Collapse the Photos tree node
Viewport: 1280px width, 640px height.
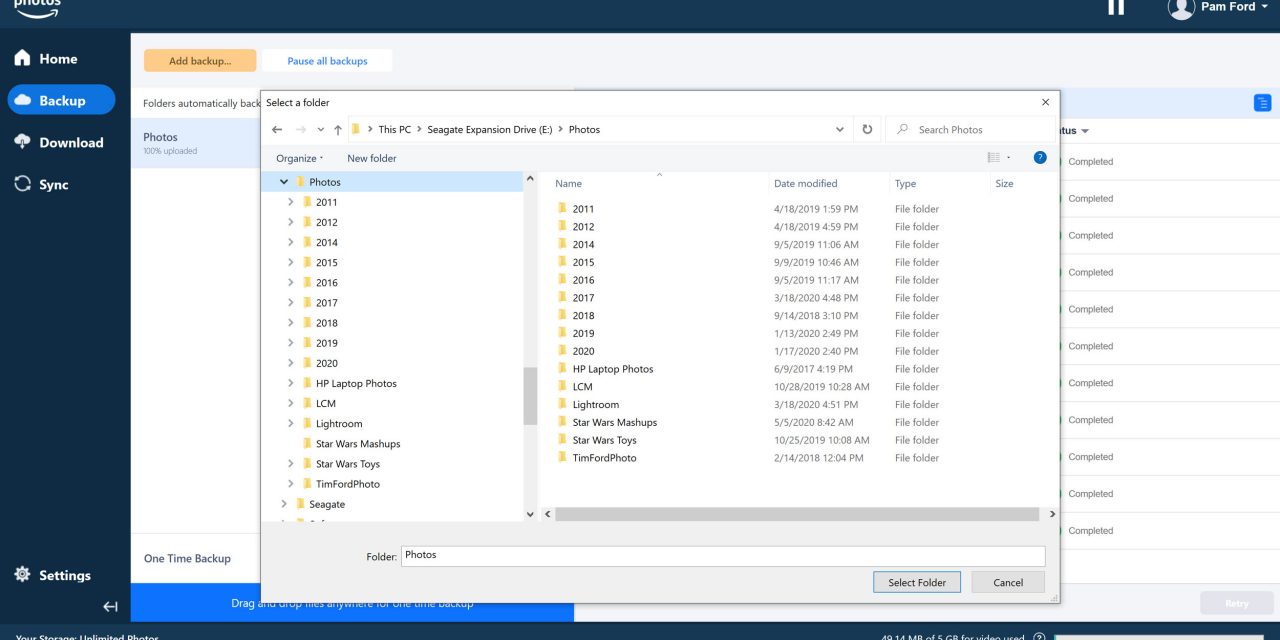click(285, 182)
